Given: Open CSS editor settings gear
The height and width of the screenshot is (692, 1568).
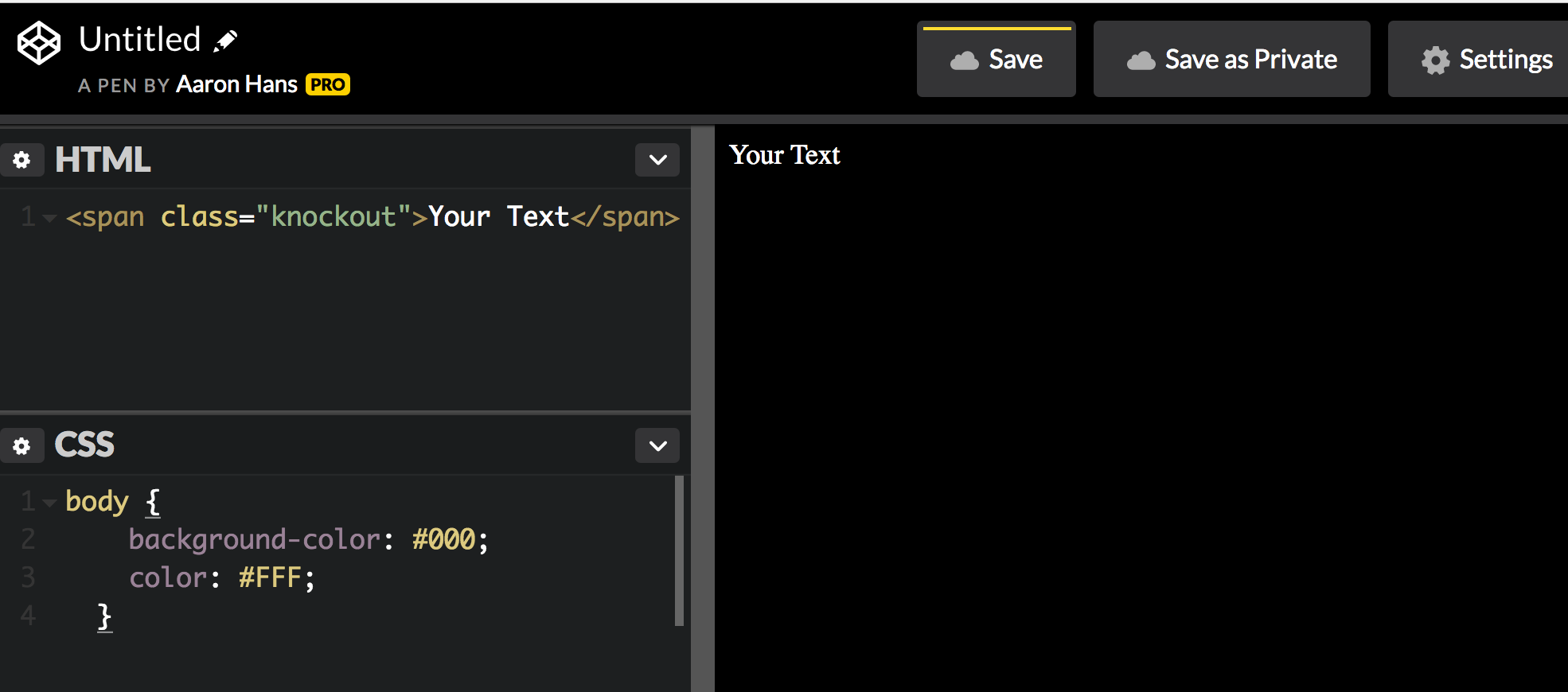Looking at the screenshot, I should [21, 445].
